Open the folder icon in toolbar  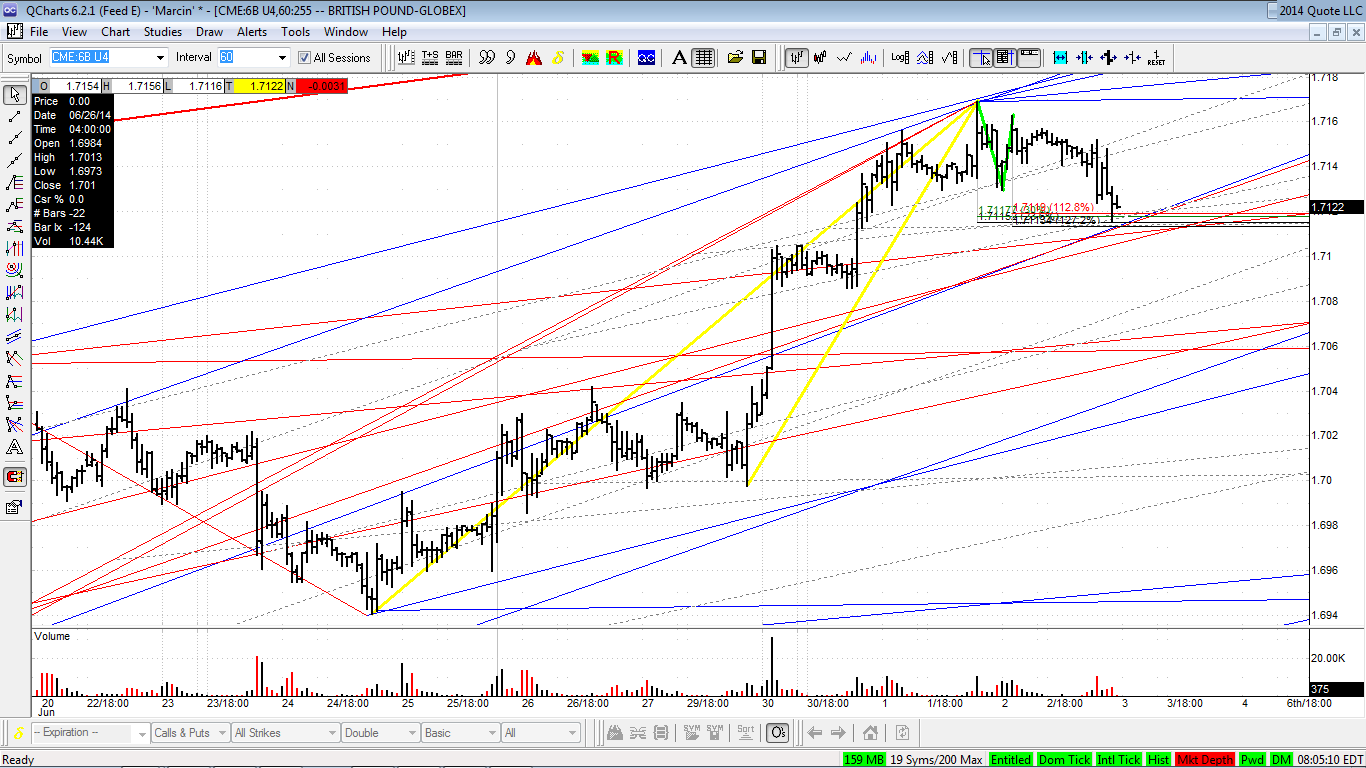[x=735, y=57]
